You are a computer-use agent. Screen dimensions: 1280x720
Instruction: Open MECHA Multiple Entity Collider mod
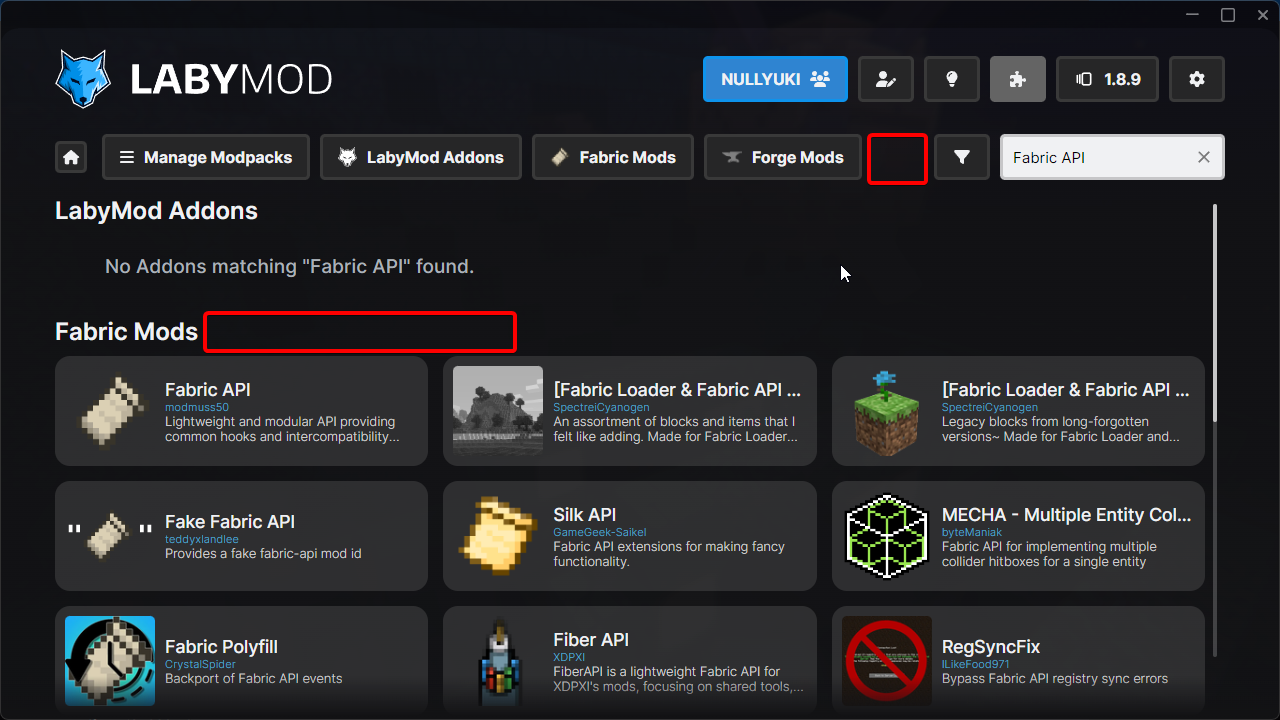(1018, 536)
